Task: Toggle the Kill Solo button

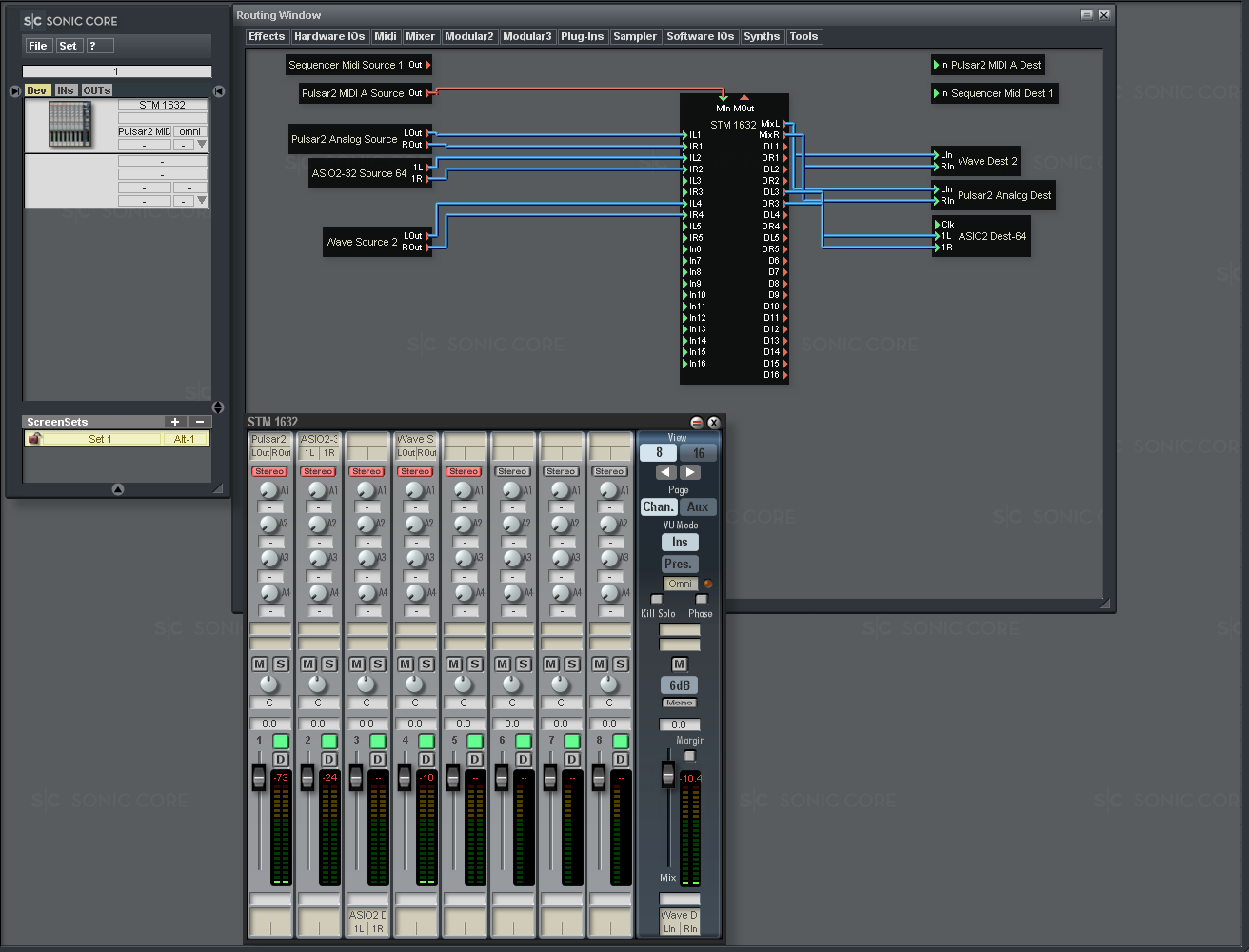Action: click(656, 599)
